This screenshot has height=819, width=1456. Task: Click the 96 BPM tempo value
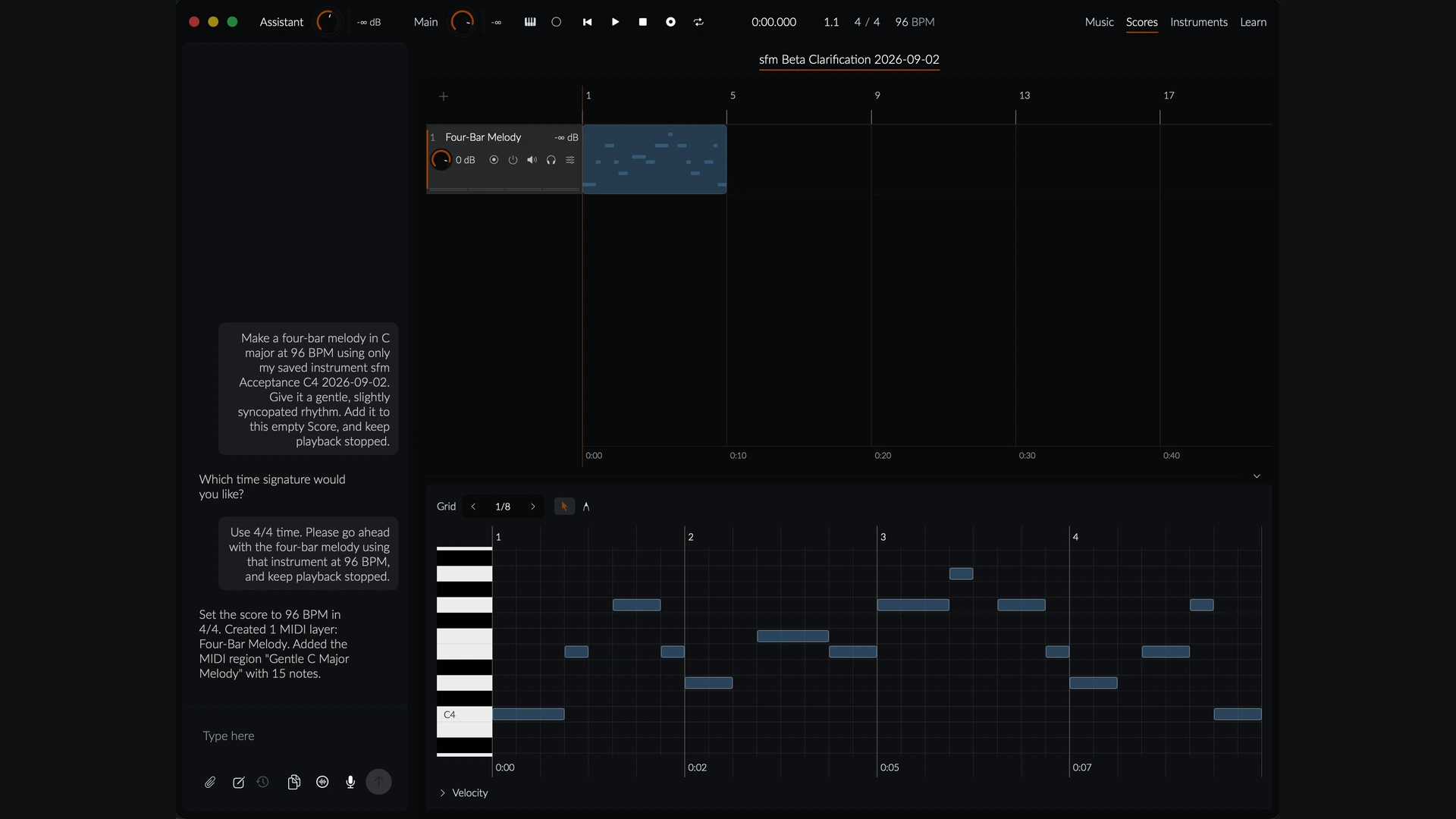point(915,22)
